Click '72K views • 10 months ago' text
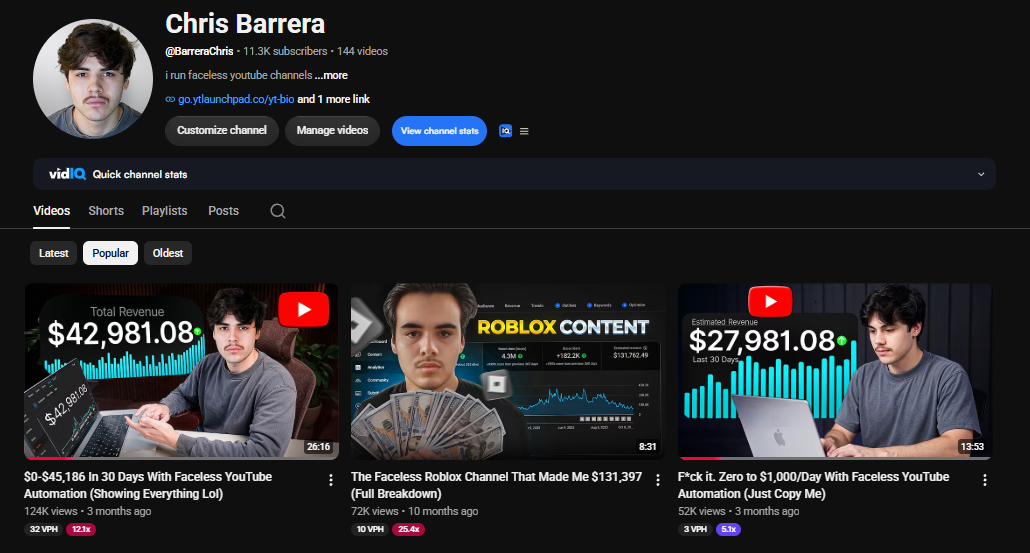Viewport: 1030px width, 553px height. point(414,511)
